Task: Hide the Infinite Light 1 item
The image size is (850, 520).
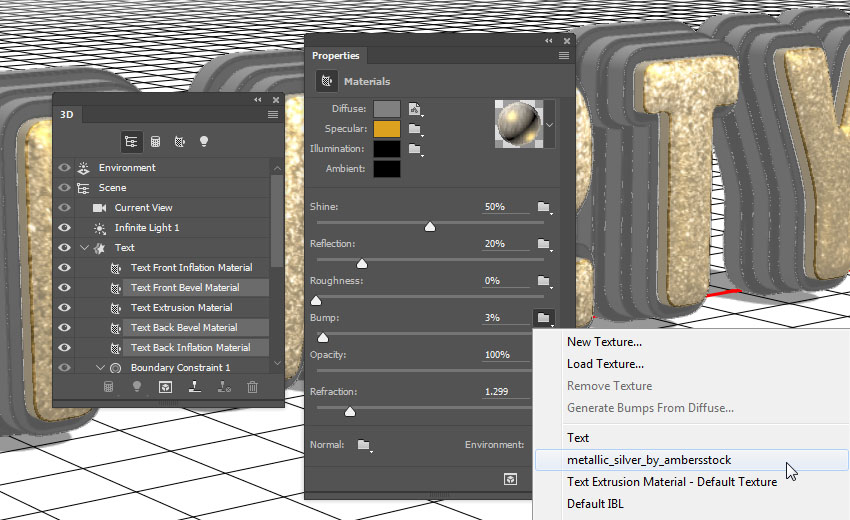Action: click(x=65, y=228)
